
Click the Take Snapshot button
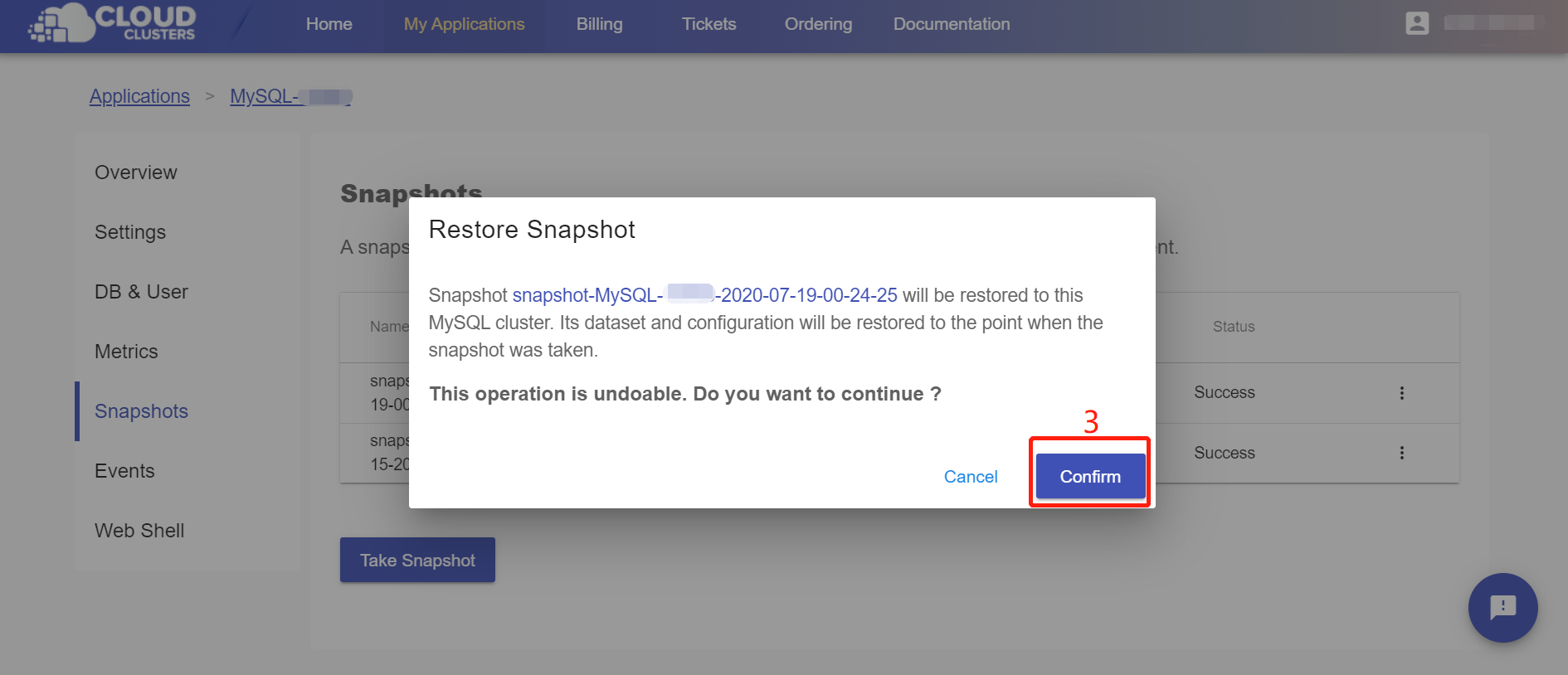[x=417, y=560]
